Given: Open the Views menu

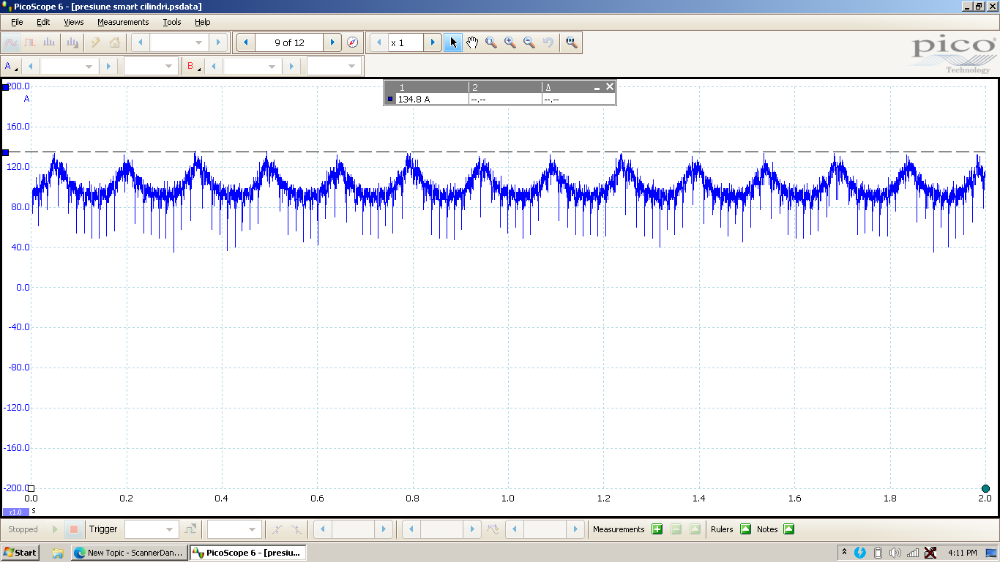Looking at the screenshot, I should (74, 22).
